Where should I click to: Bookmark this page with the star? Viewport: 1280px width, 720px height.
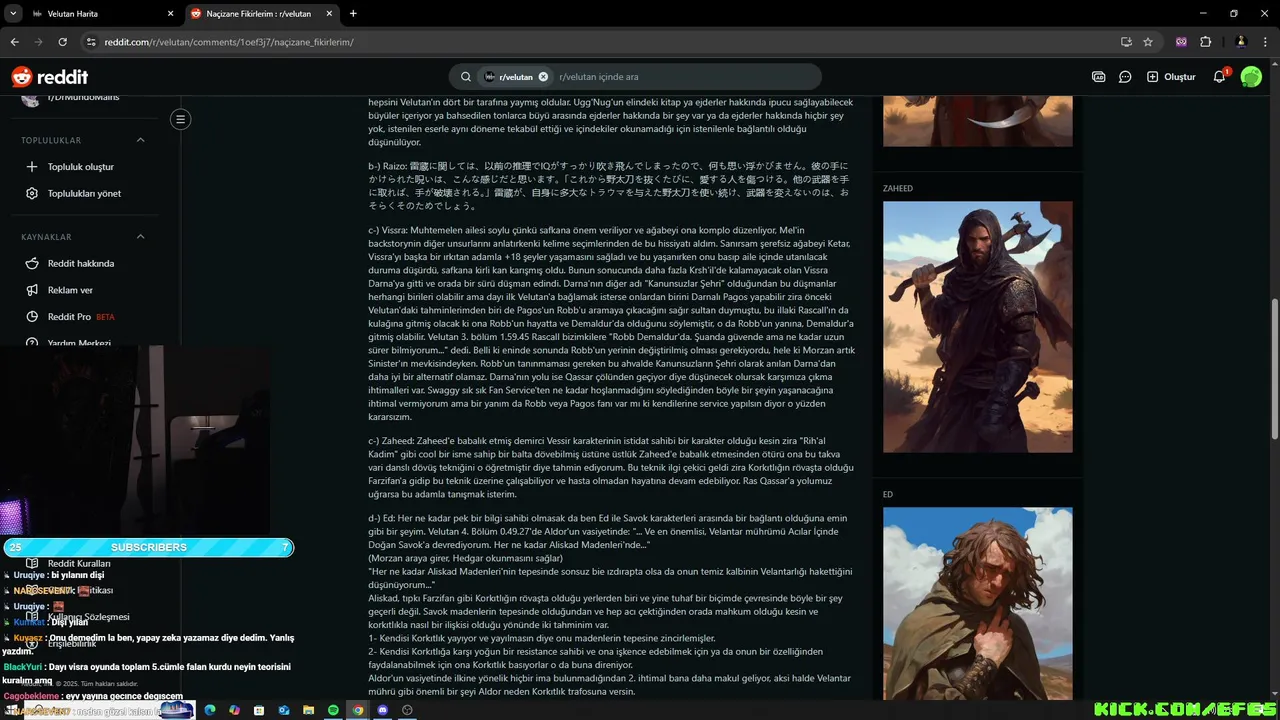[x=1148, y=42]
